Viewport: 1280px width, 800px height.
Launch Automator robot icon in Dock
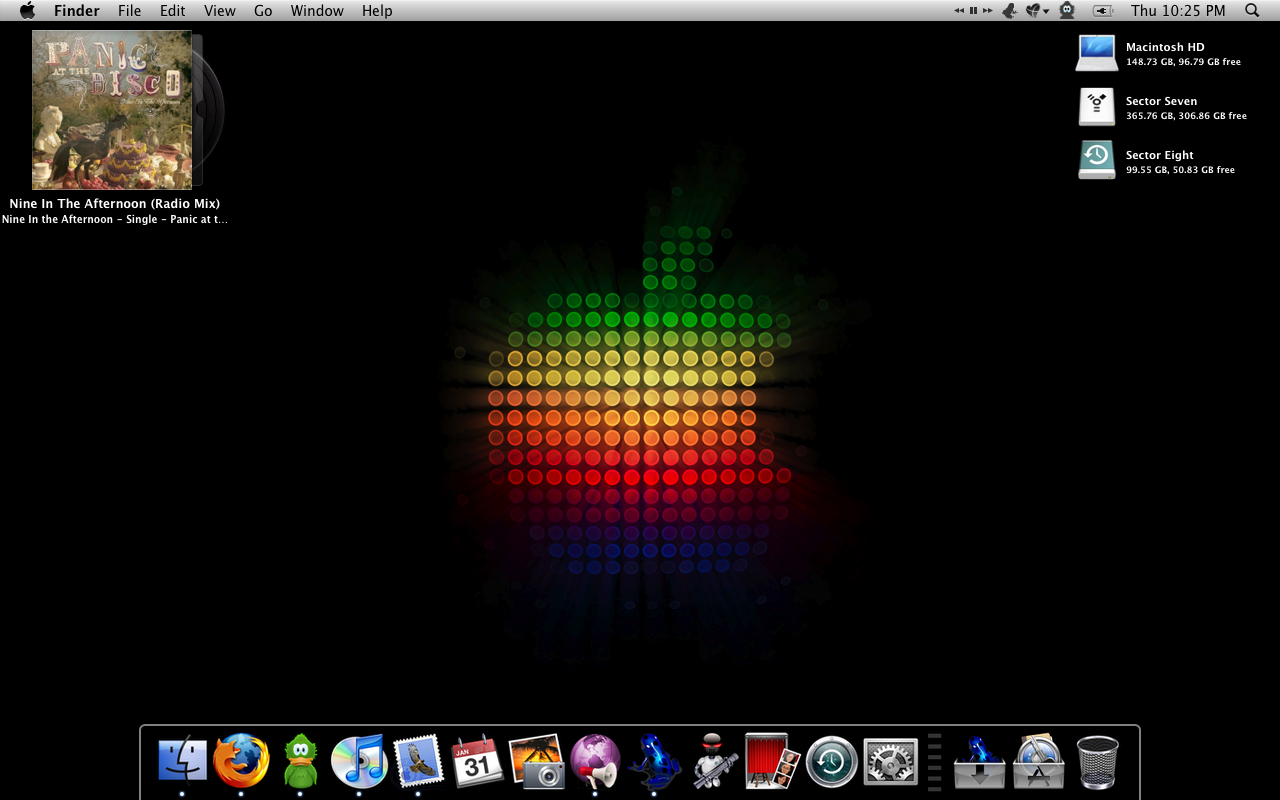(x=714, y=761)
